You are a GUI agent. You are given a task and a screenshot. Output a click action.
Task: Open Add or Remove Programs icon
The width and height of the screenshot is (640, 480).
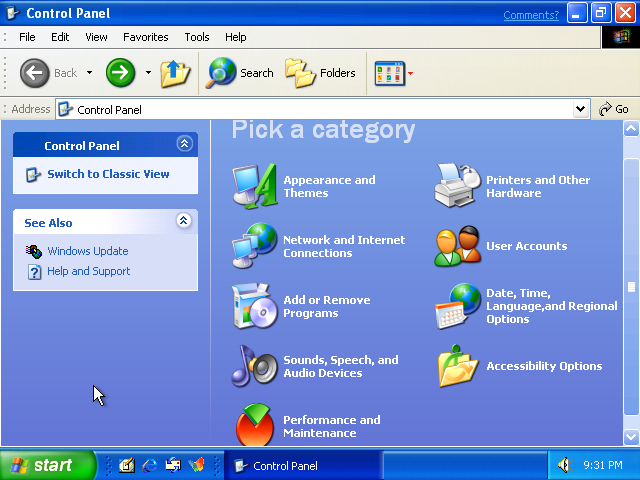[255, 306]
